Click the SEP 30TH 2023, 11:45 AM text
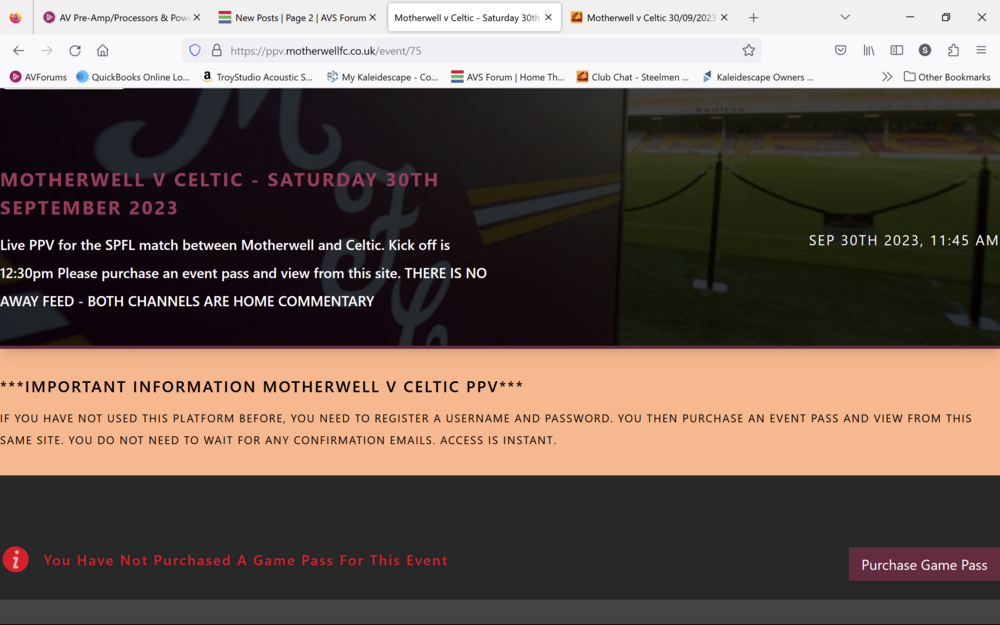Viewport: 1000px width, 625px height. point(903,240)
